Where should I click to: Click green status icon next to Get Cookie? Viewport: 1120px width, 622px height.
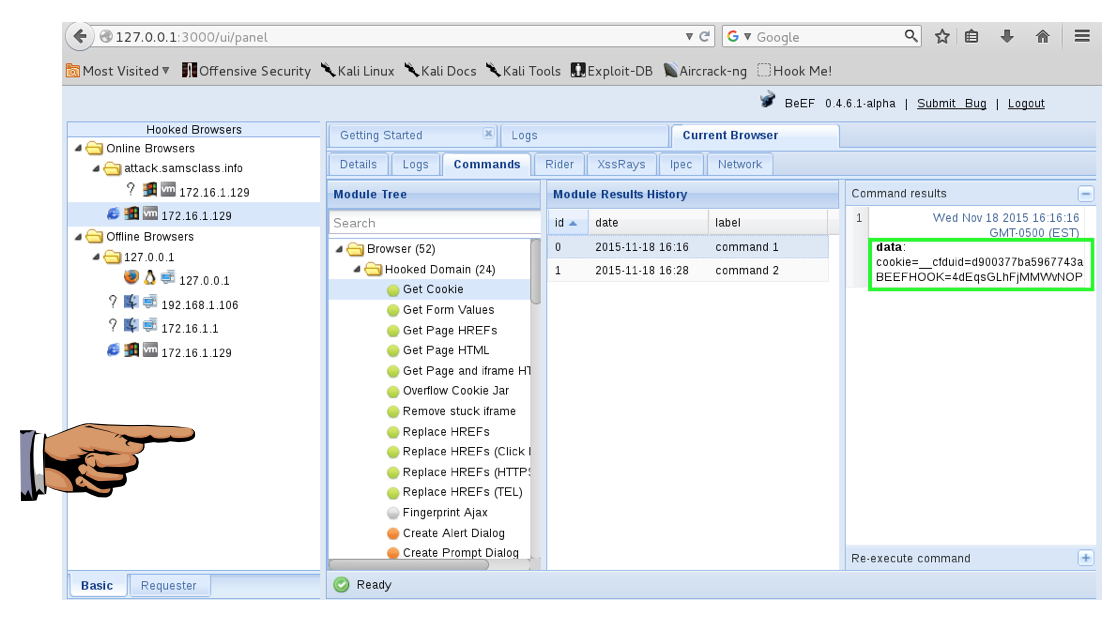point(393,290)
